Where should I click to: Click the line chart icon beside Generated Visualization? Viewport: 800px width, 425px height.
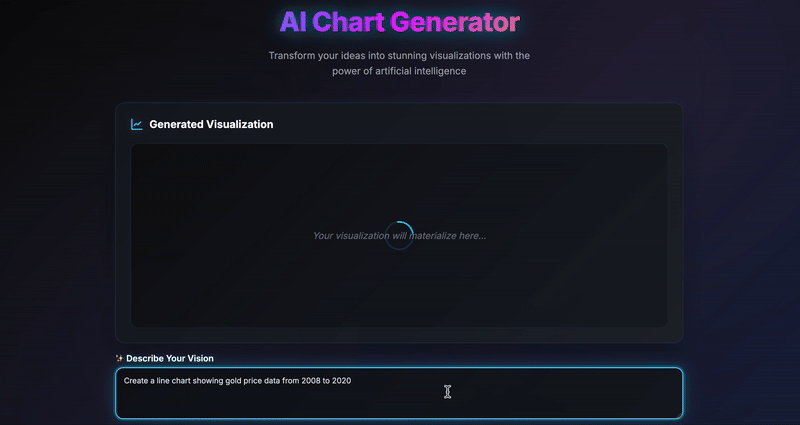137,125
